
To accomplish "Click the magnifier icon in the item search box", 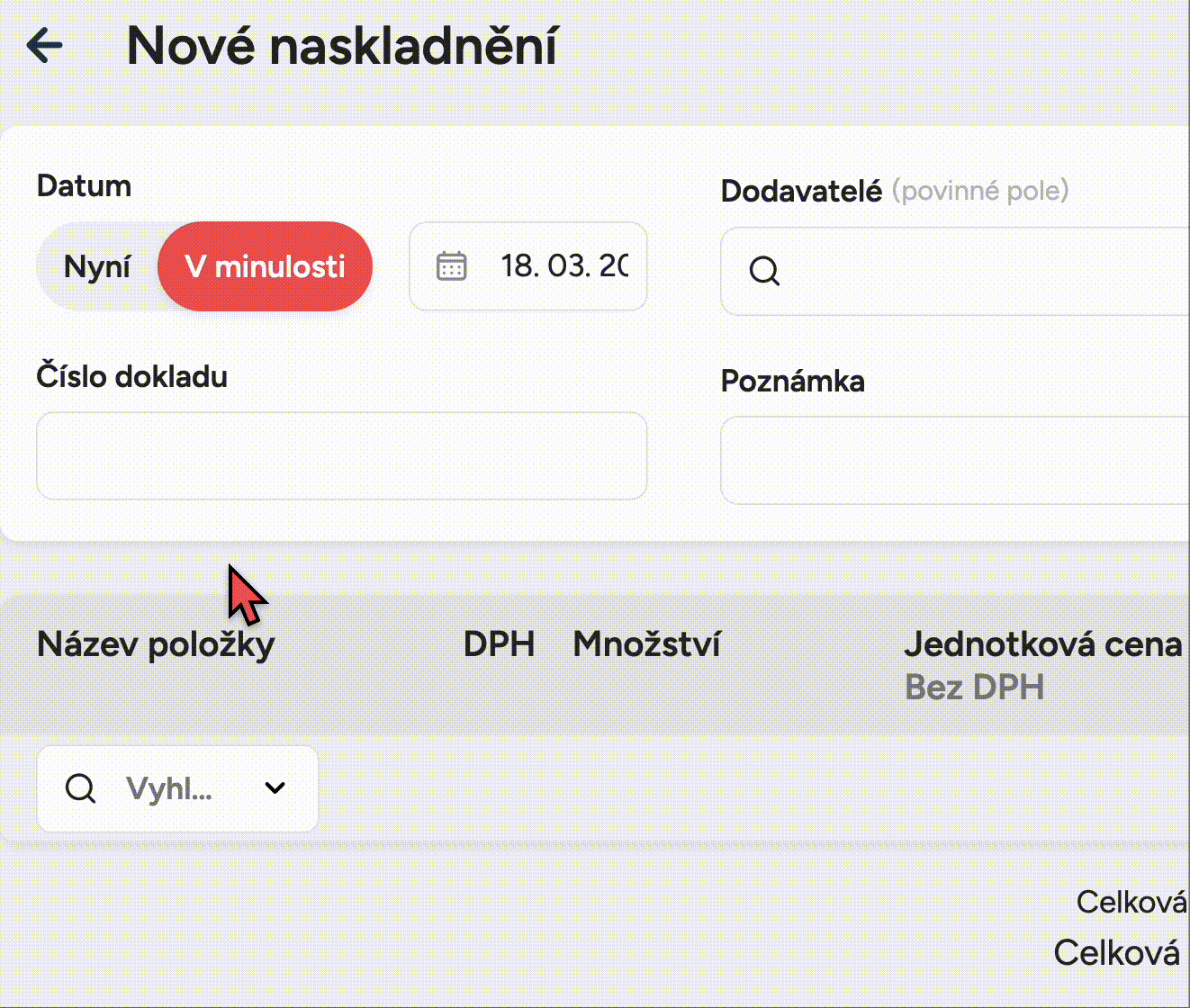I will click(x=80, y=788).
